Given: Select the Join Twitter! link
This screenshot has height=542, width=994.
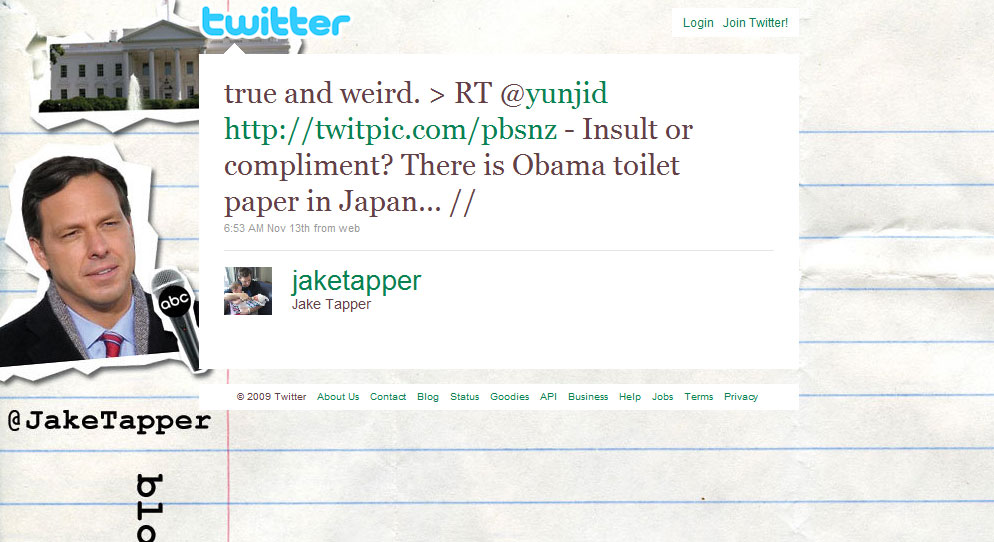Looking at the screenshot, I should (x=755, y=23).
